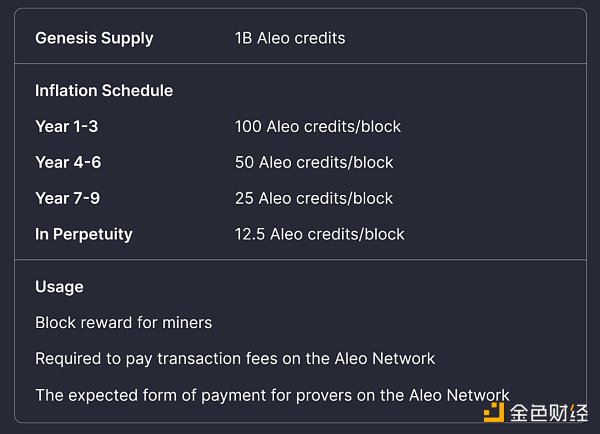
Task: Click the 'Required to pay transaction fees' phrase
Action: click(x=150, y=358)
